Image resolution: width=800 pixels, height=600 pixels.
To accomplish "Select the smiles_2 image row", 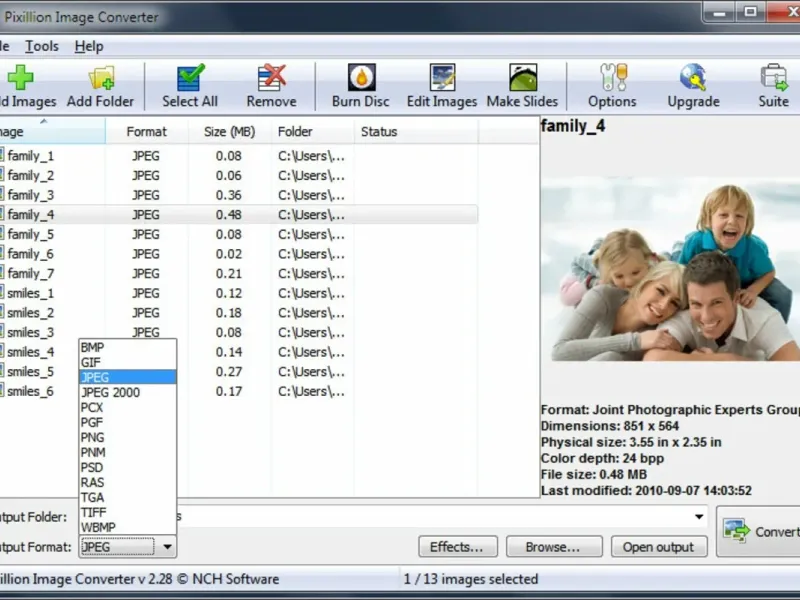I will tap(239, 313).
